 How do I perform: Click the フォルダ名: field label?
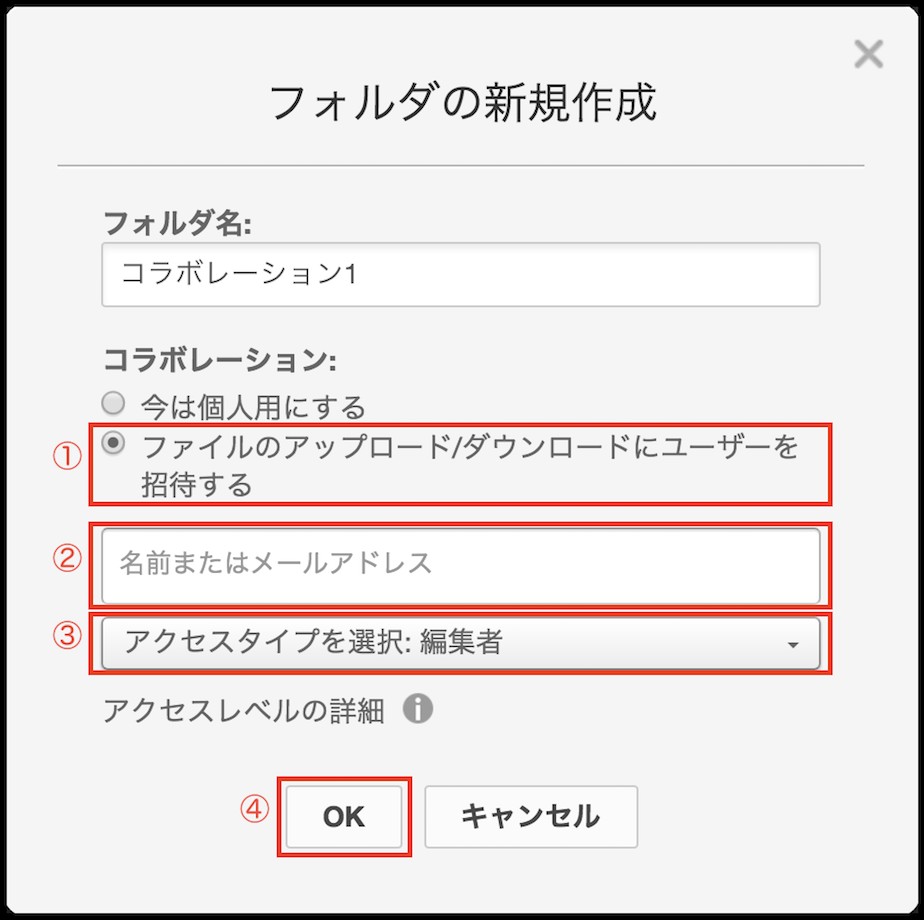coord(176,224)
